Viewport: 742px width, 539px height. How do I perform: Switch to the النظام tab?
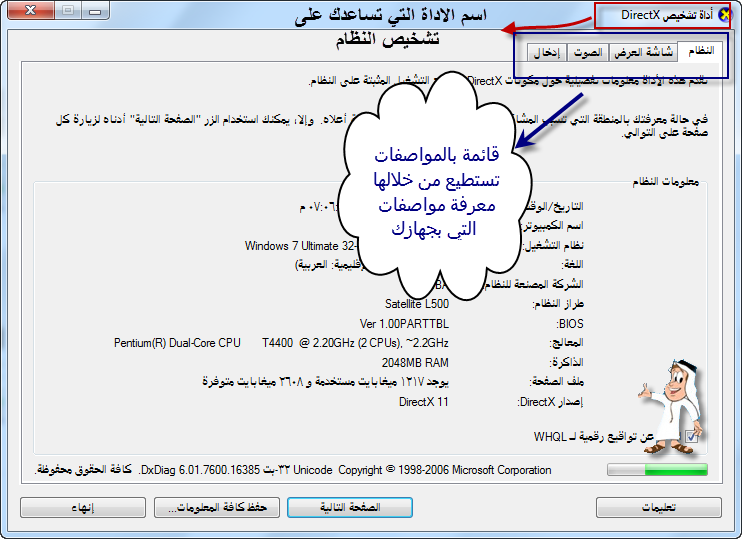[x=701, y=51]
